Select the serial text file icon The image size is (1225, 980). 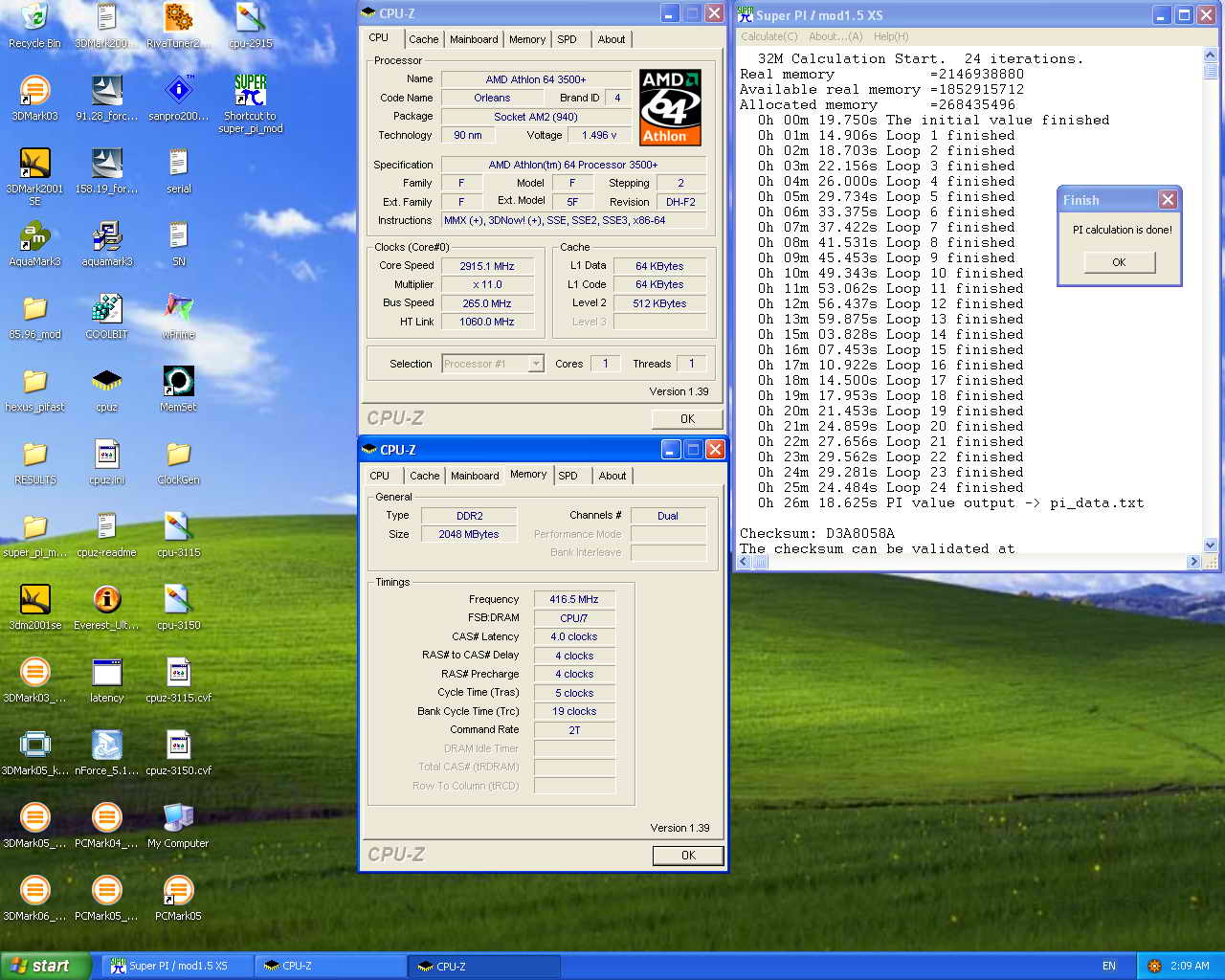click(x=178, y=171)
